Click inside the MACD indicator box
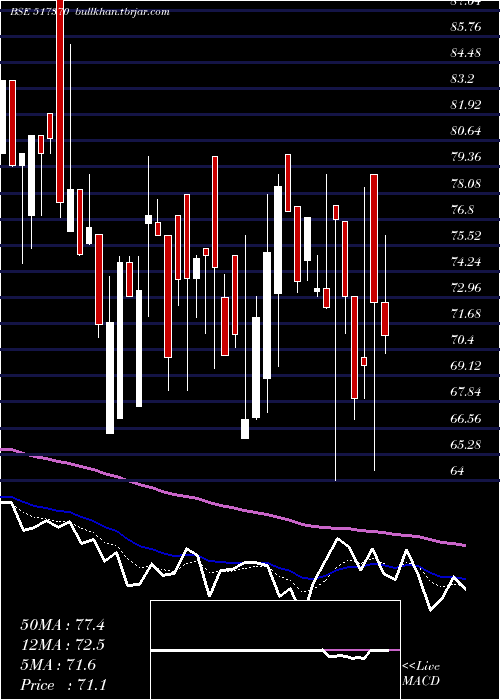 coord(275,650)
